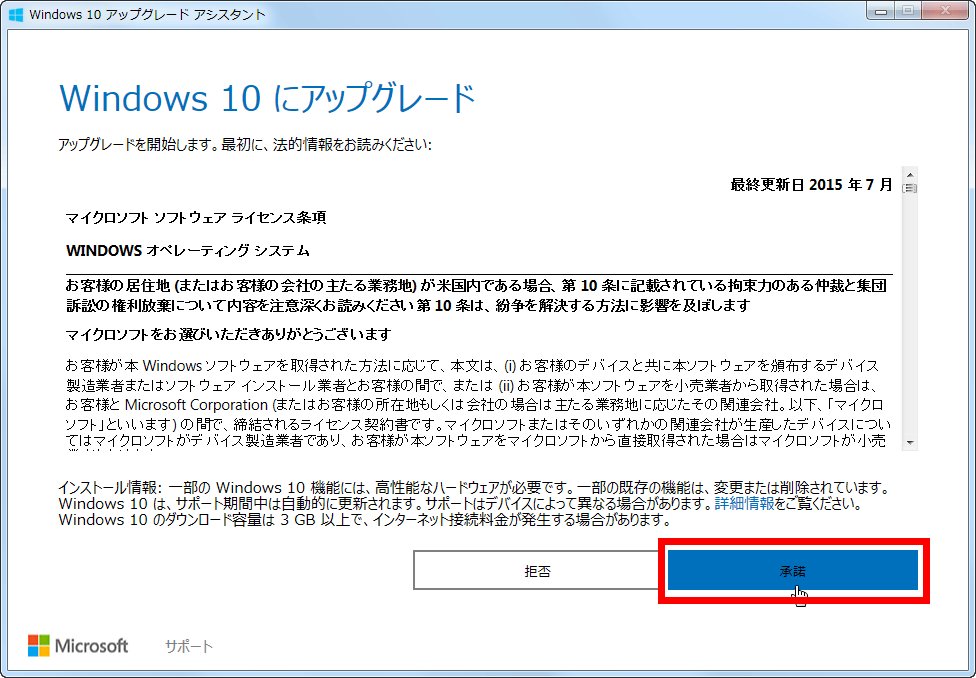Viewport: 976px width, 678px height.
Task: Click the アップグレードを開始します intro text
Action: point(245,145)
